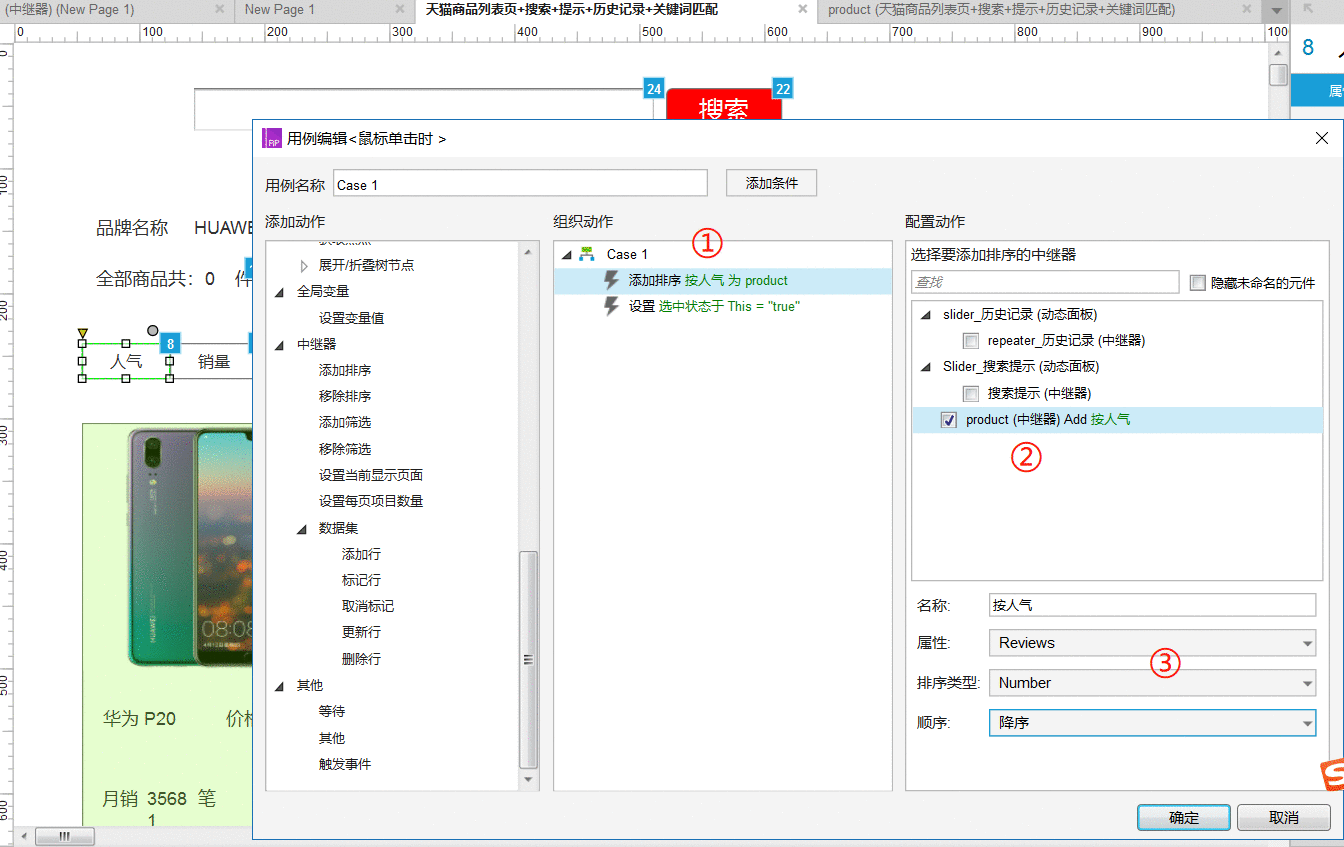Open the 排序类型 Number dropdown
Viewport: 1344px width, 847px height.
pos(1152,683)
